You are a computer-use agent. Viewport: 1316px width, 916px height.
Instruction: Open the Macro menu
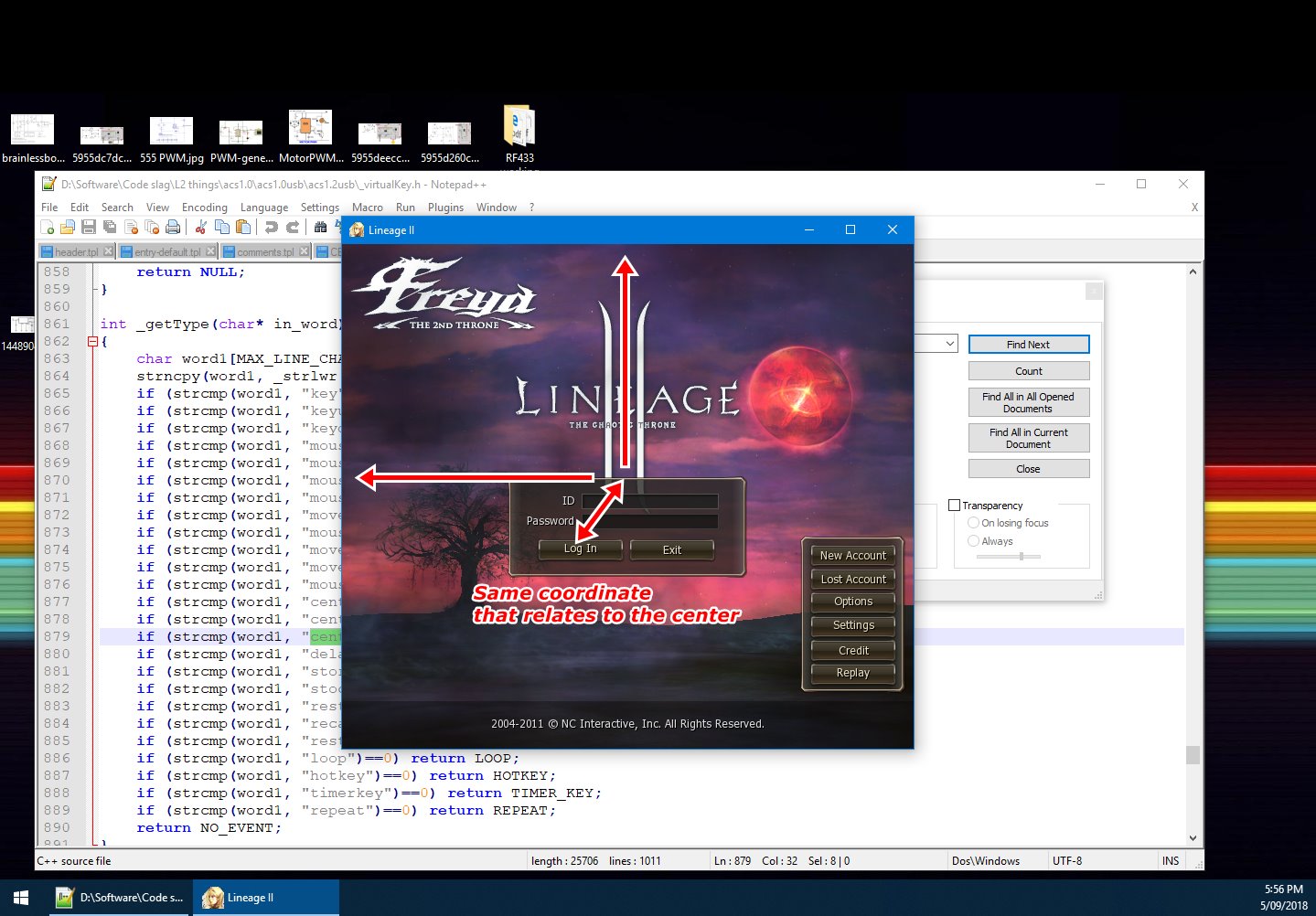(368, 208)
